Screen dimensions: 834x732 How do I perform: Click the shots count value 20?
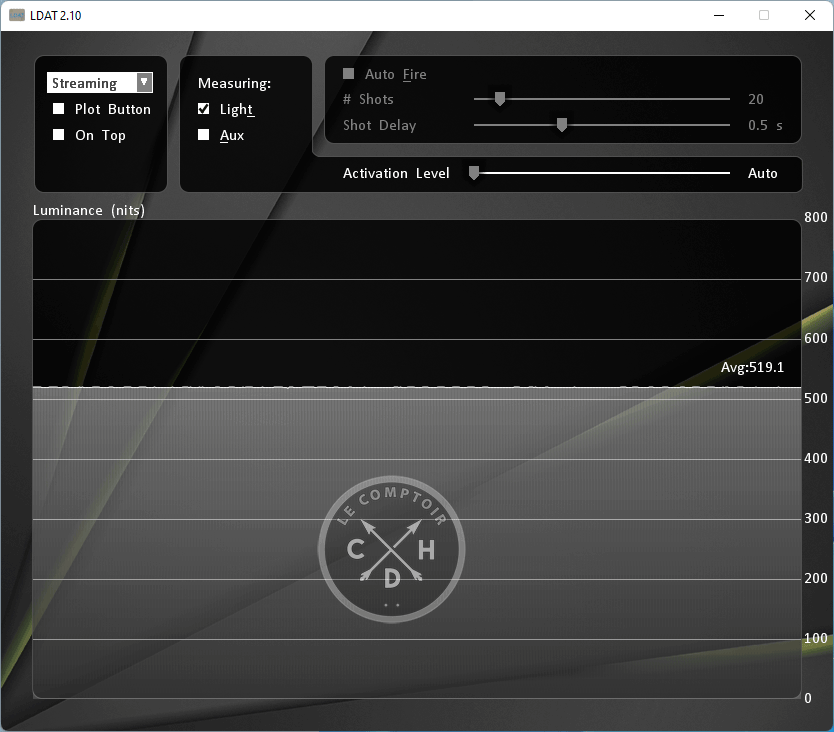[x=756, y=99]
